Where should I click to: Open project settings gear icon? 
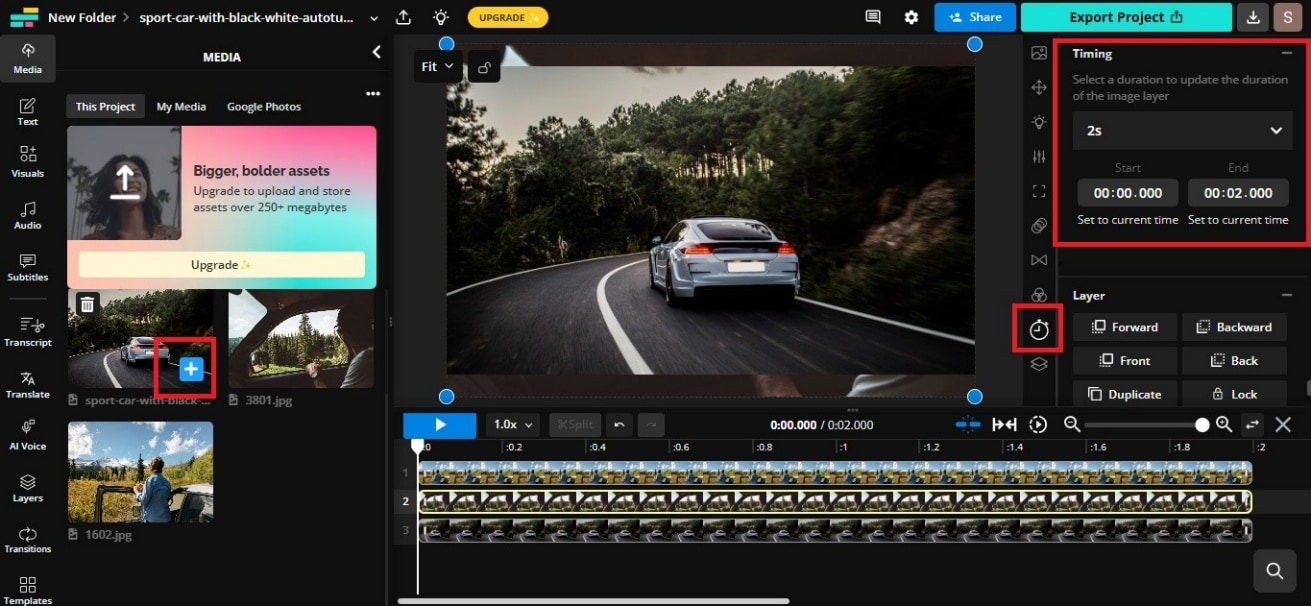click(911, 17)
